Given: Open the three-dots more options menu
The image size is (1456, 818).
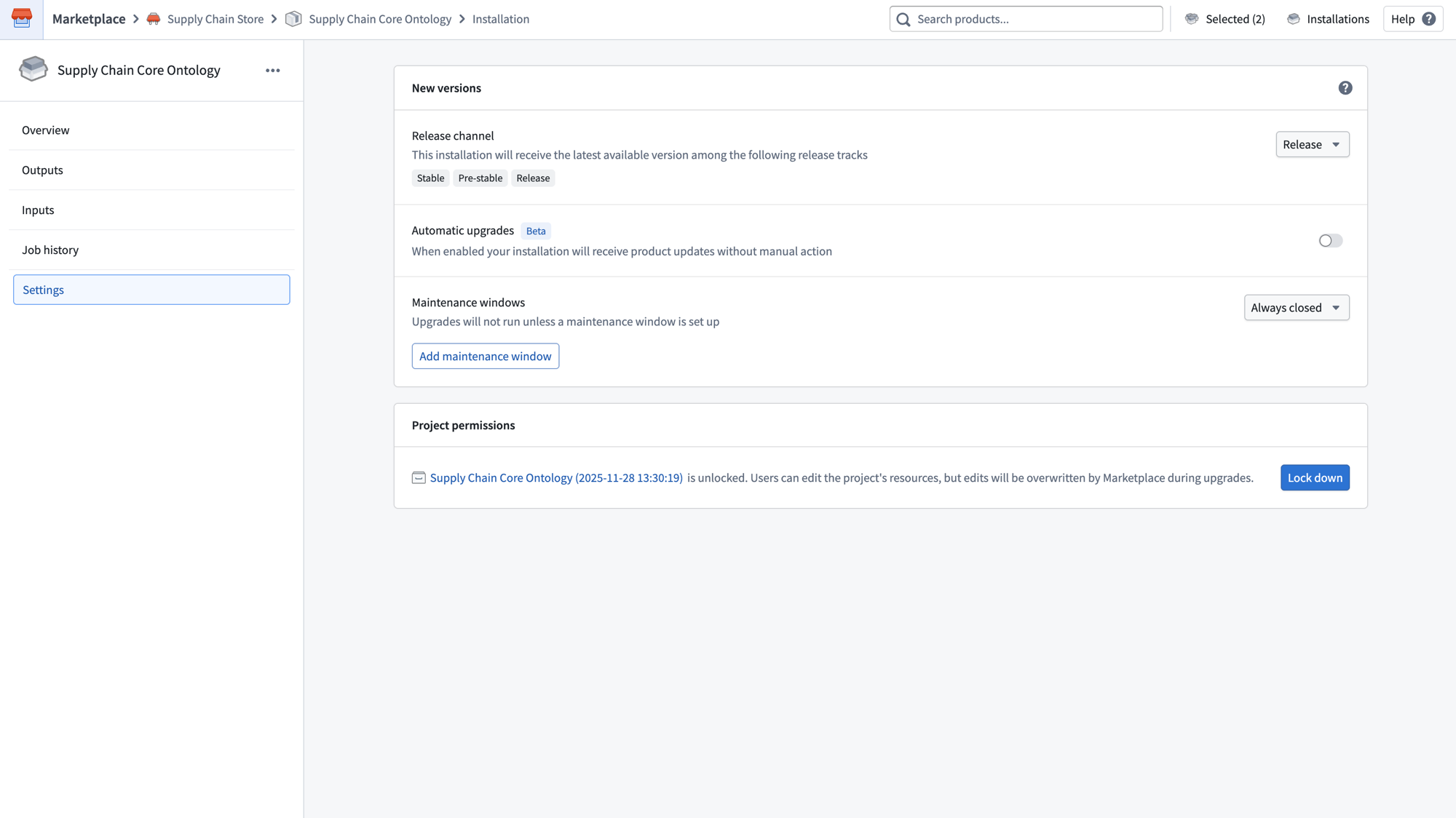Looking at the screenshot, I should (x=273, y=71).
